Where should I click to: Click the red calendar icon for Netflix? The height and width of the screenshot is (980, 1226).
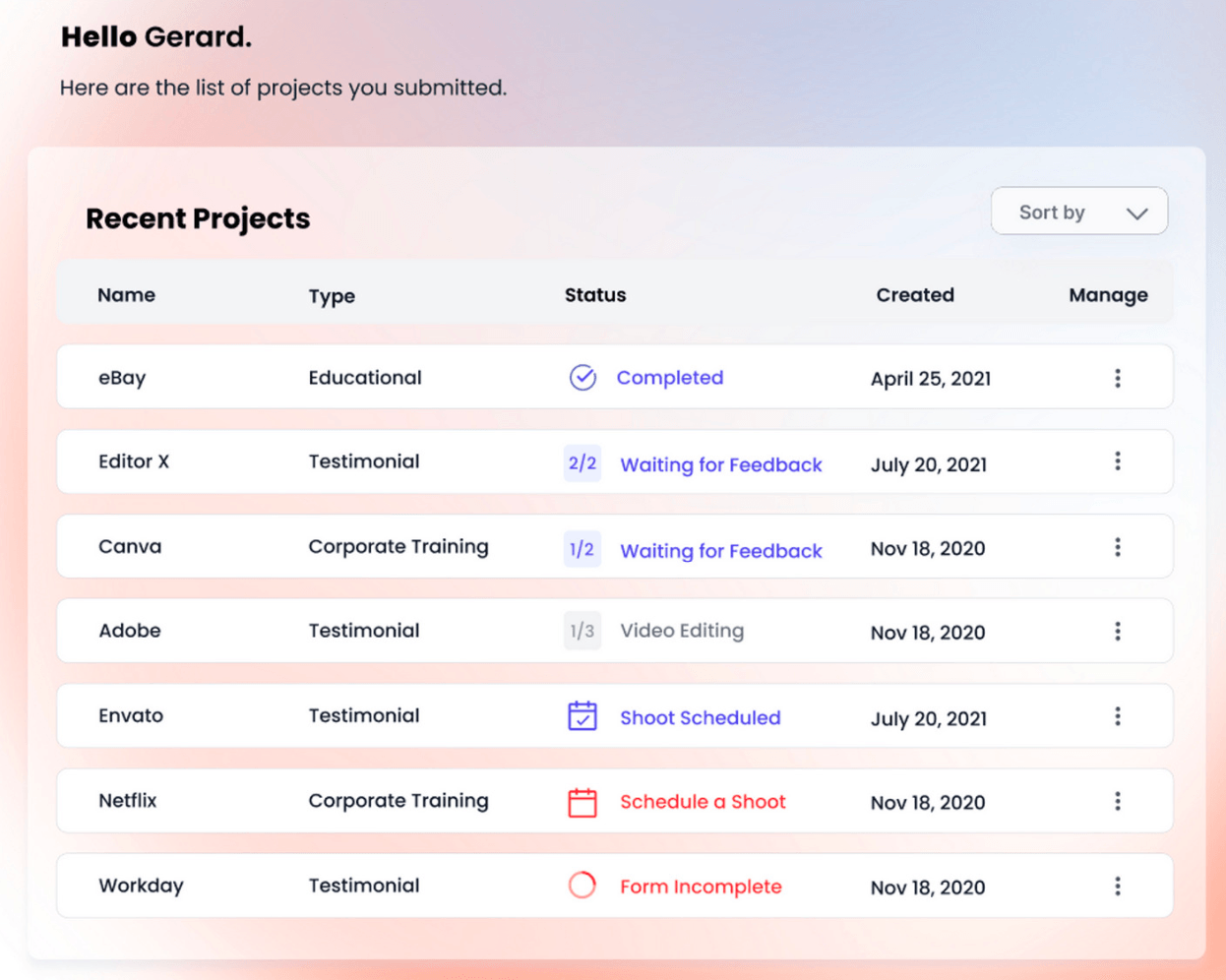click(582, 802)
